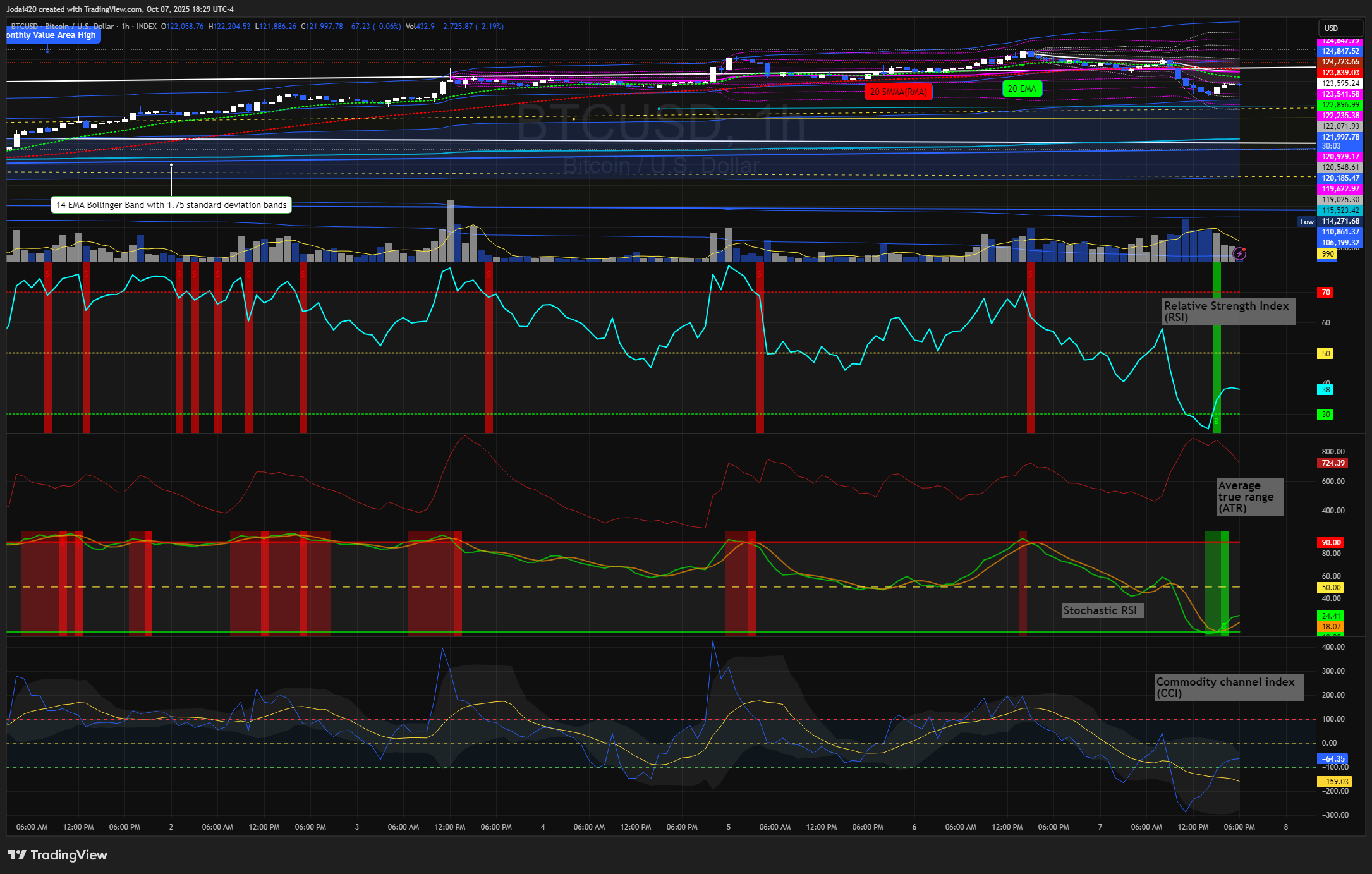The width and height of the screenshot is (1372, 874).
Task: Click the Stochastic 90.00 red level tag
Action: click(1331, 543)
